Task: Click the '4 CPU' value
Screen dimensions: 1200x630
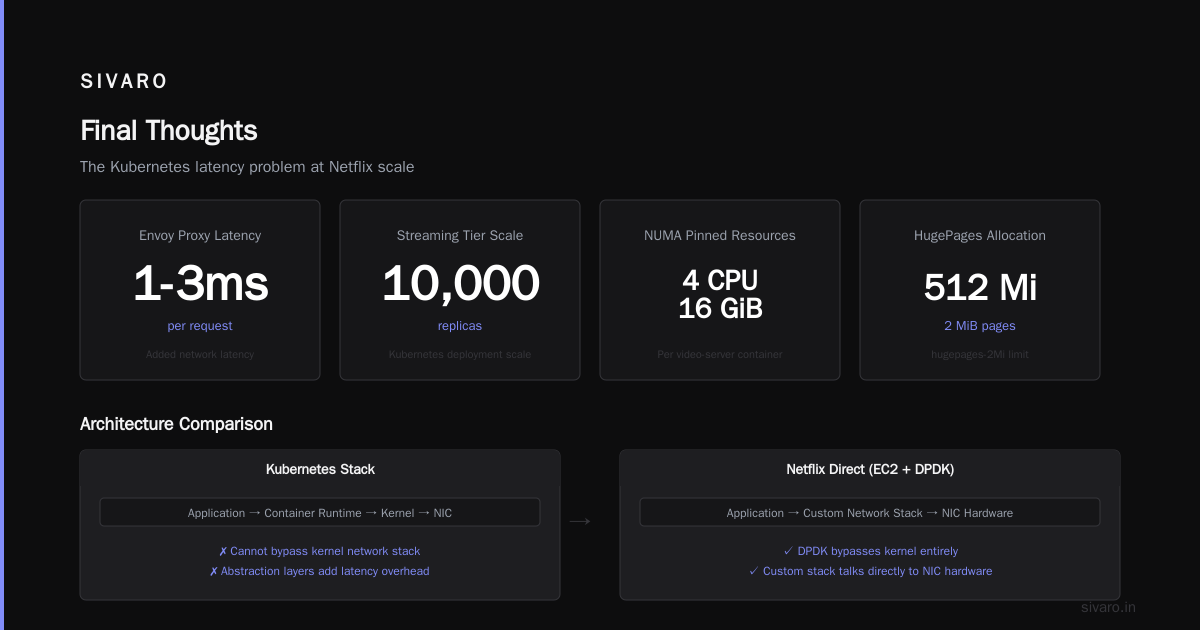Action: pyautogui.click(x=720, y=280)
